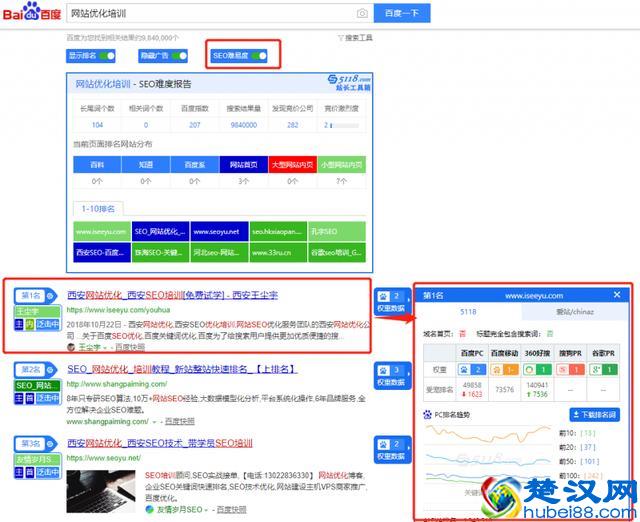This screenshot has width=640, height=522.
Task: Click the 百度一下 search button
Action: [x=402, y=13]
